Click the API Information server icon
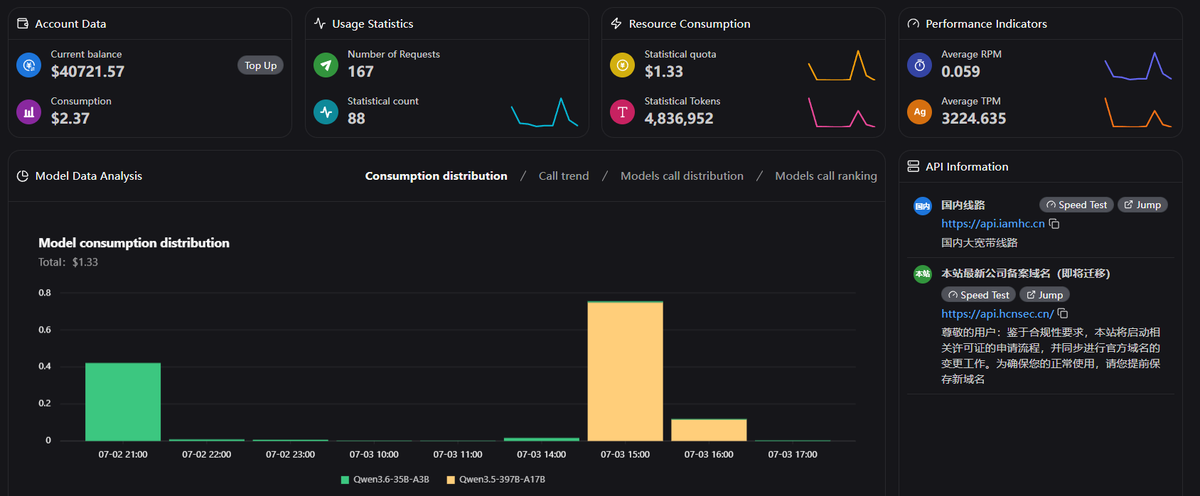 pos(912,167)
